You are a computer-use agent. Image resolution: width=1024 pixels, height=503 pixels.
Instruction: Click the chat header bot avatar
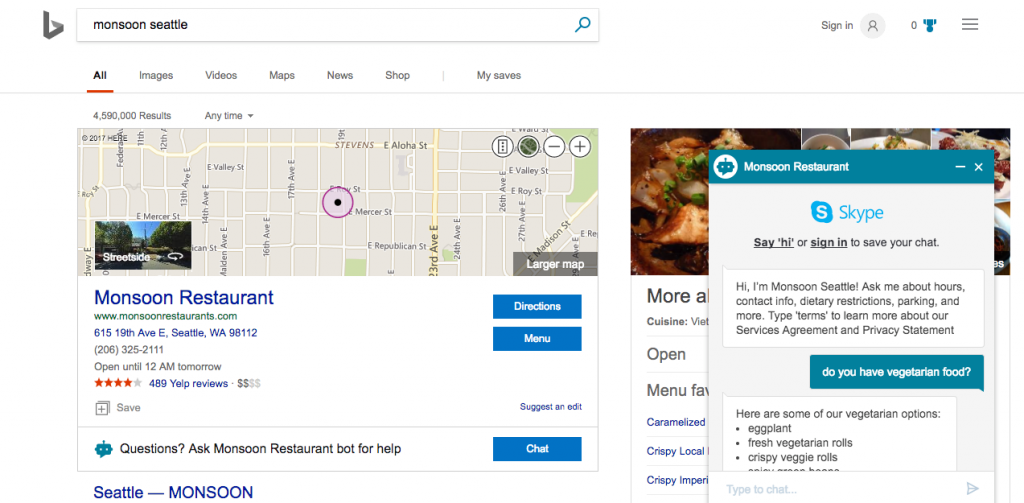click(725, 167)
